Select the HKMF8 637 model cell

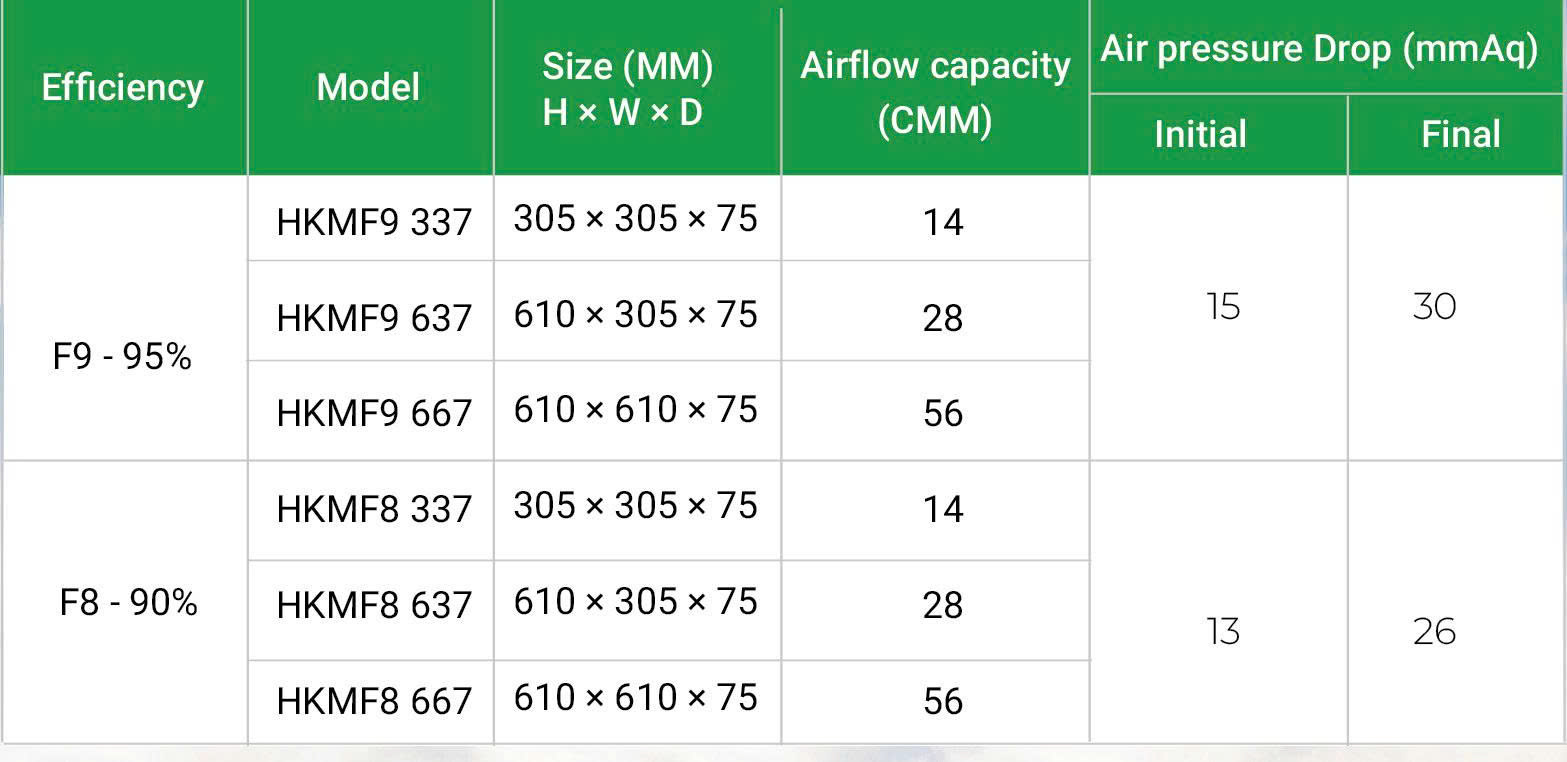(x=373, y=605)
